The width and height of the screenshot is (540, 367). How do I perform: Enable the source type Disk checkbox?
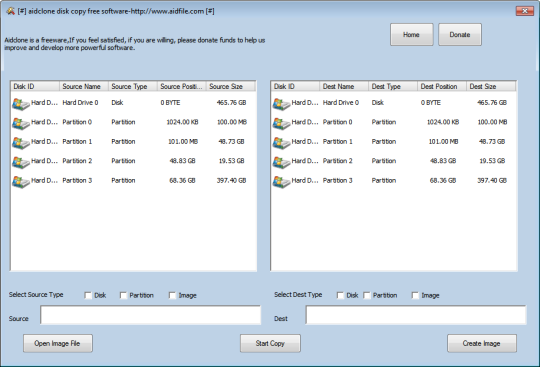coord(88,295)
